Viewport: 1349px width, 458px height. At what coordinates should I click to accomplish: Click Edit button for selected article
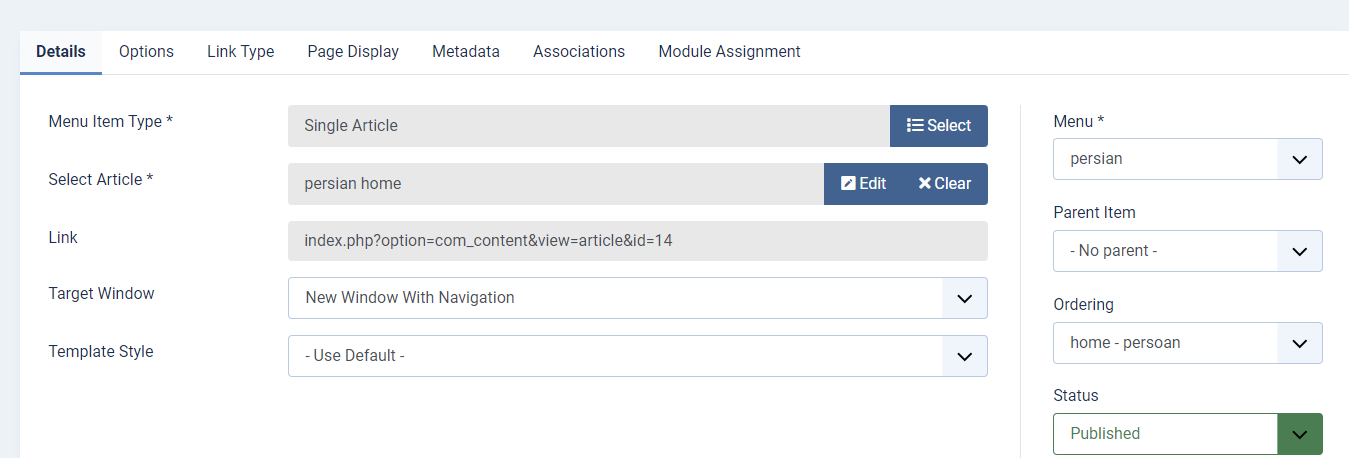[x=863, y=184]
